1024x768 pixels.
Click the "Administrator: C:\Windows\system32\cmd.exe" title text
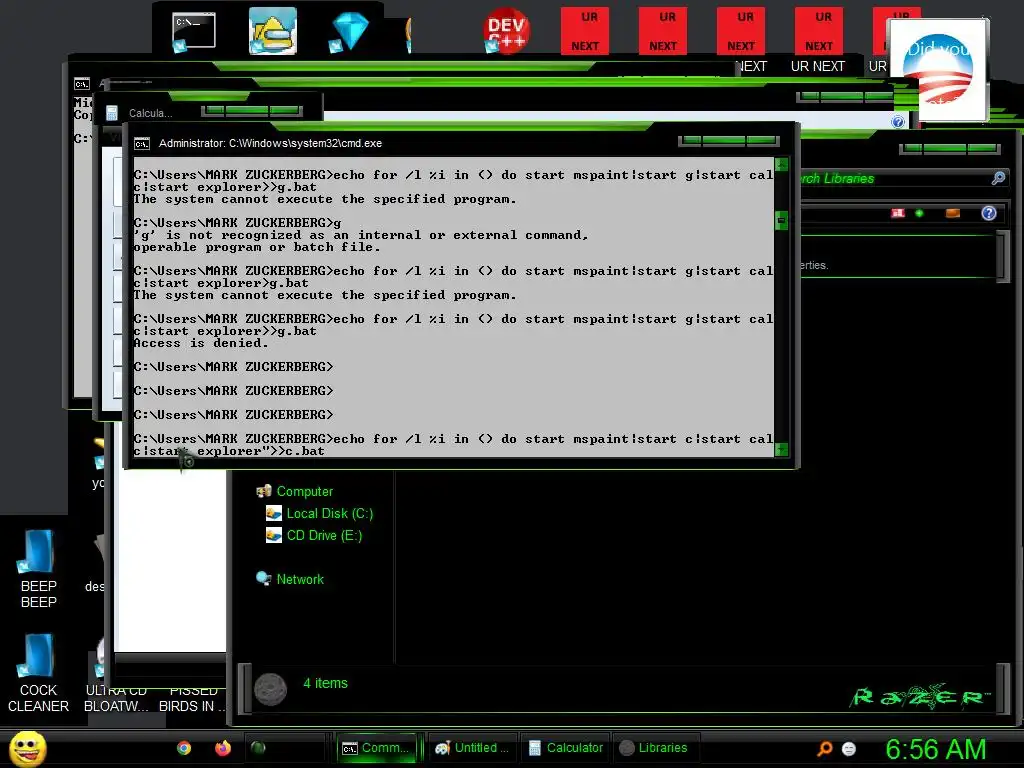(270, 144)
